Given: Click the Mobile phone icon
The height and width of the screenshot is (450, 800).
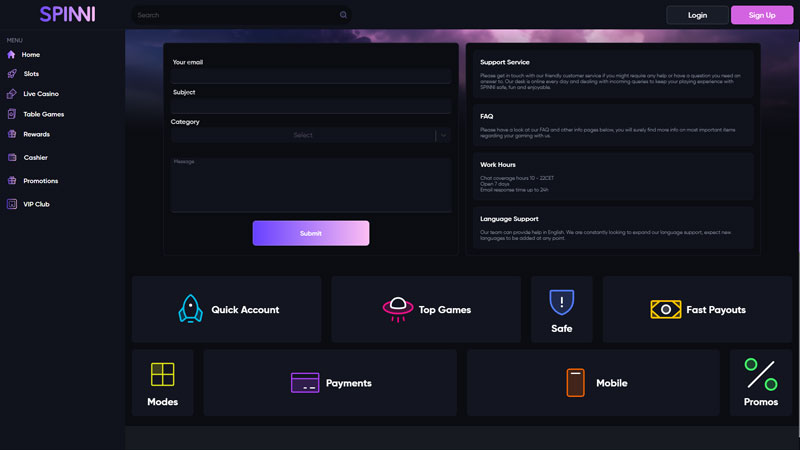Looking at the screenshot, I should (576, 383).
